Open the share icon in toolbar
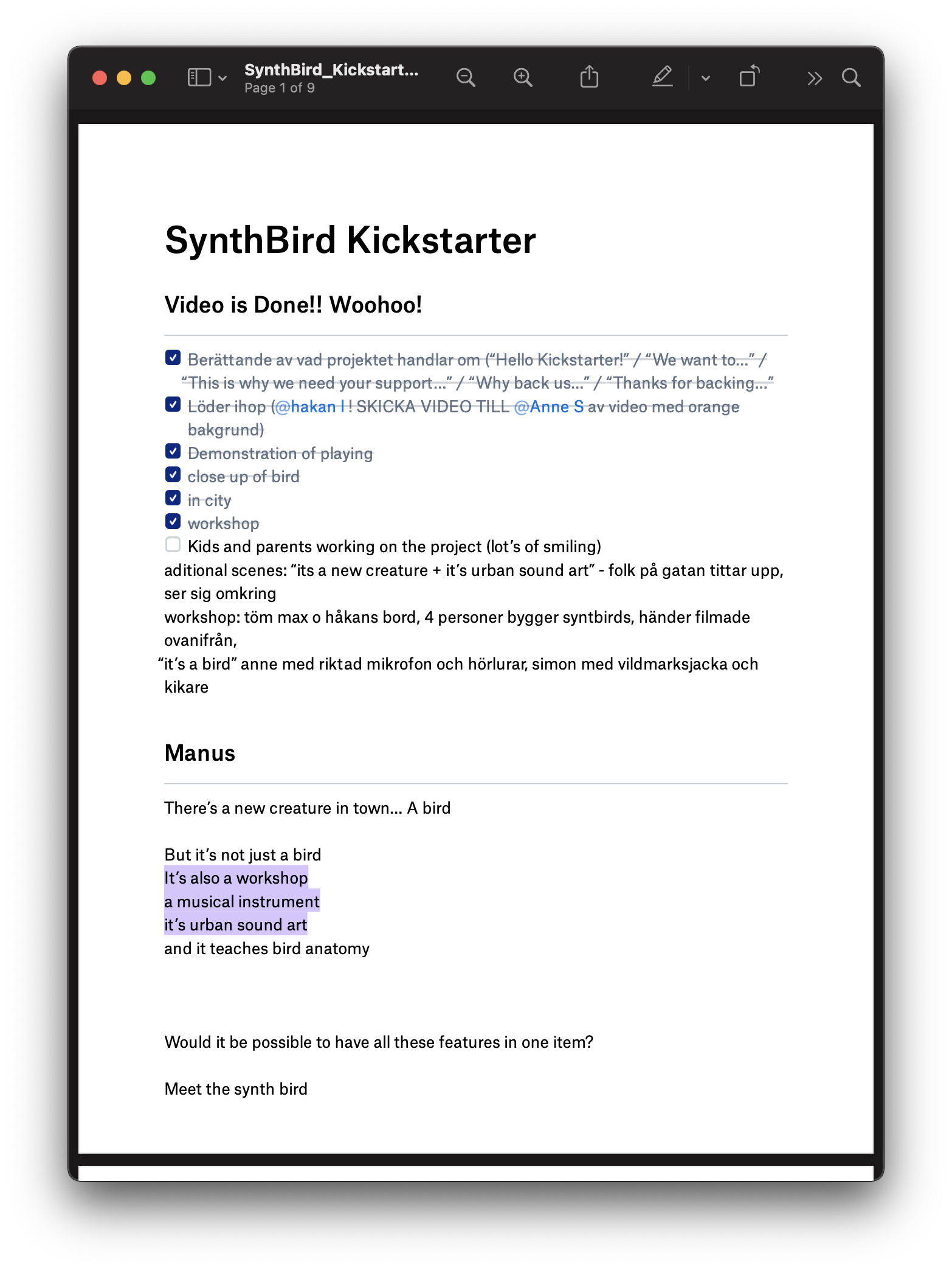This screenshot has height=1271, width=952. pyautogui.click(x=589, y=77)
